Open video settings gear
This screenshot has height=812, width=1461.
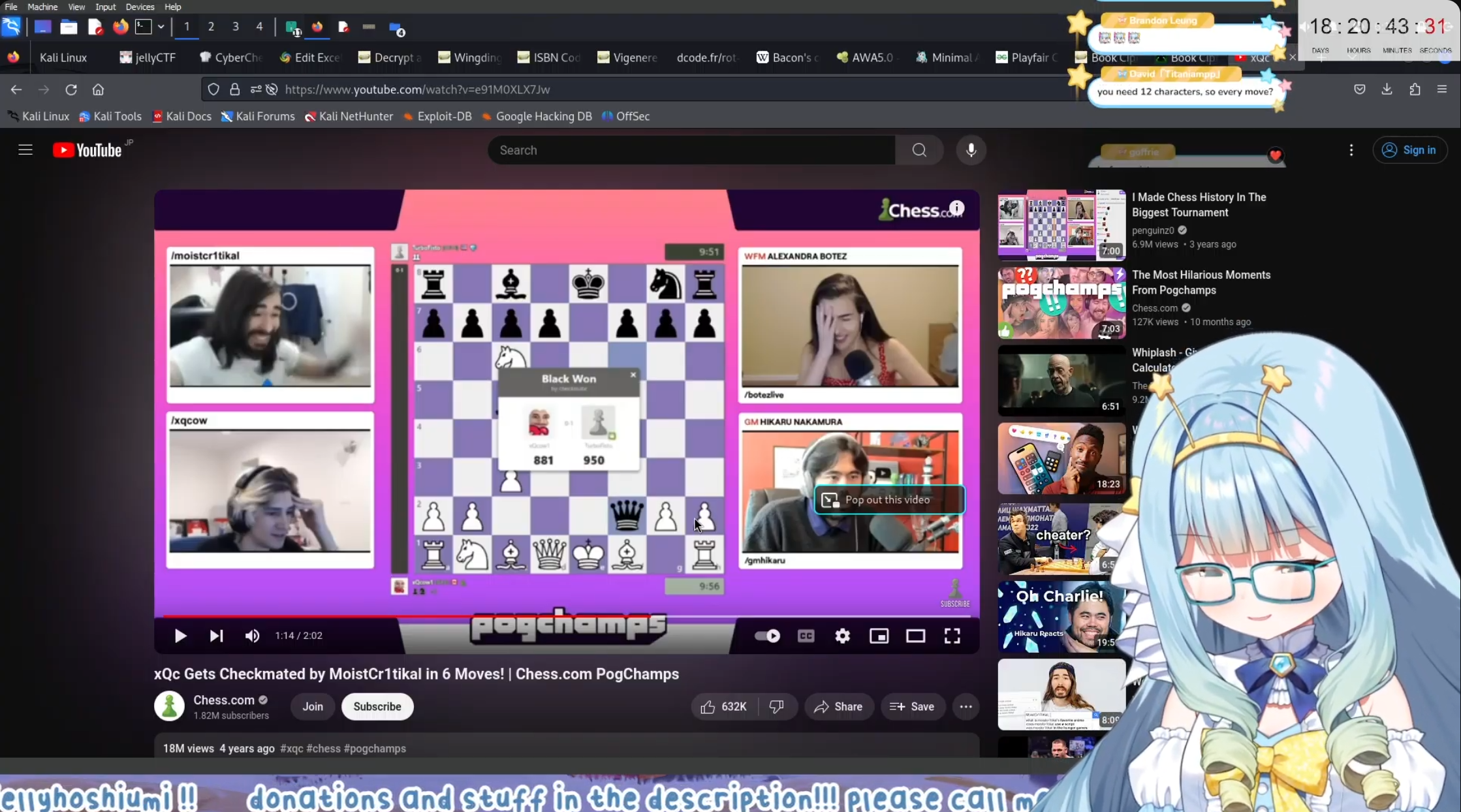point(842,636)
